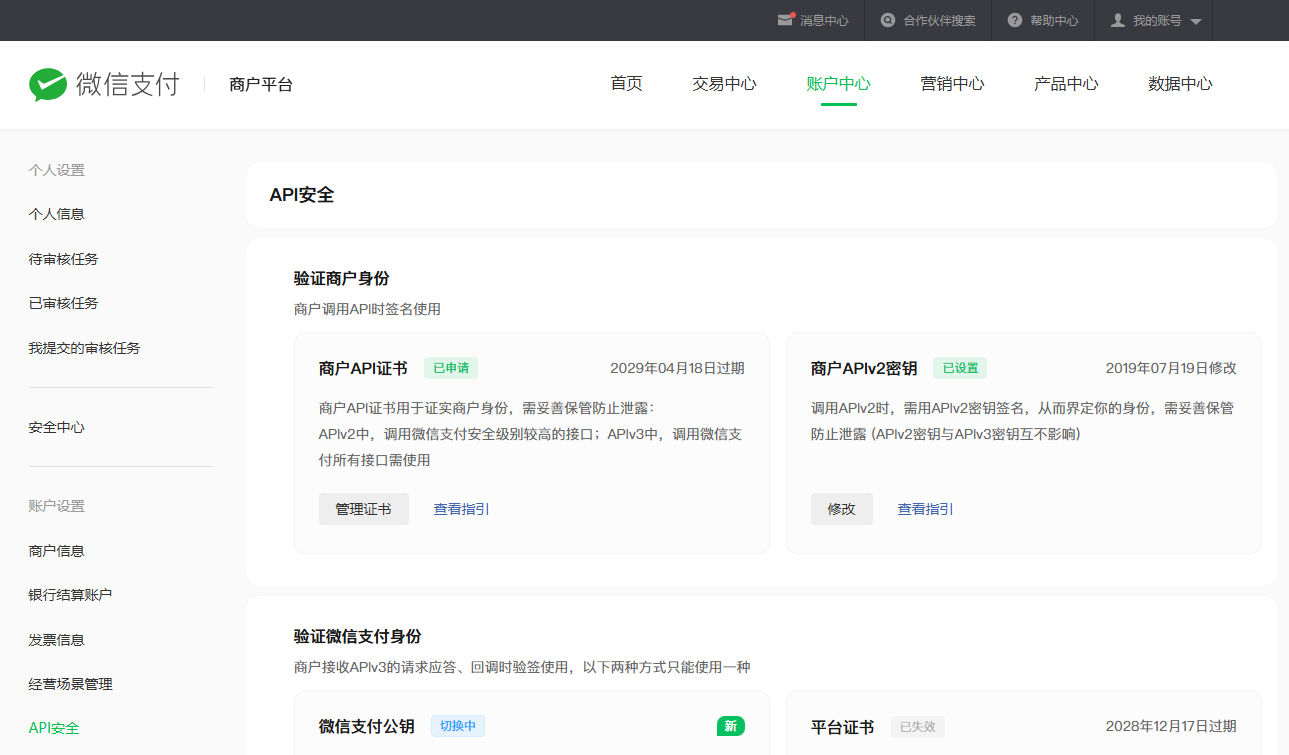Click the 商户APIv2密钥 card title
The height and width of the screenshot is (755, 1289).
(864, 368)
